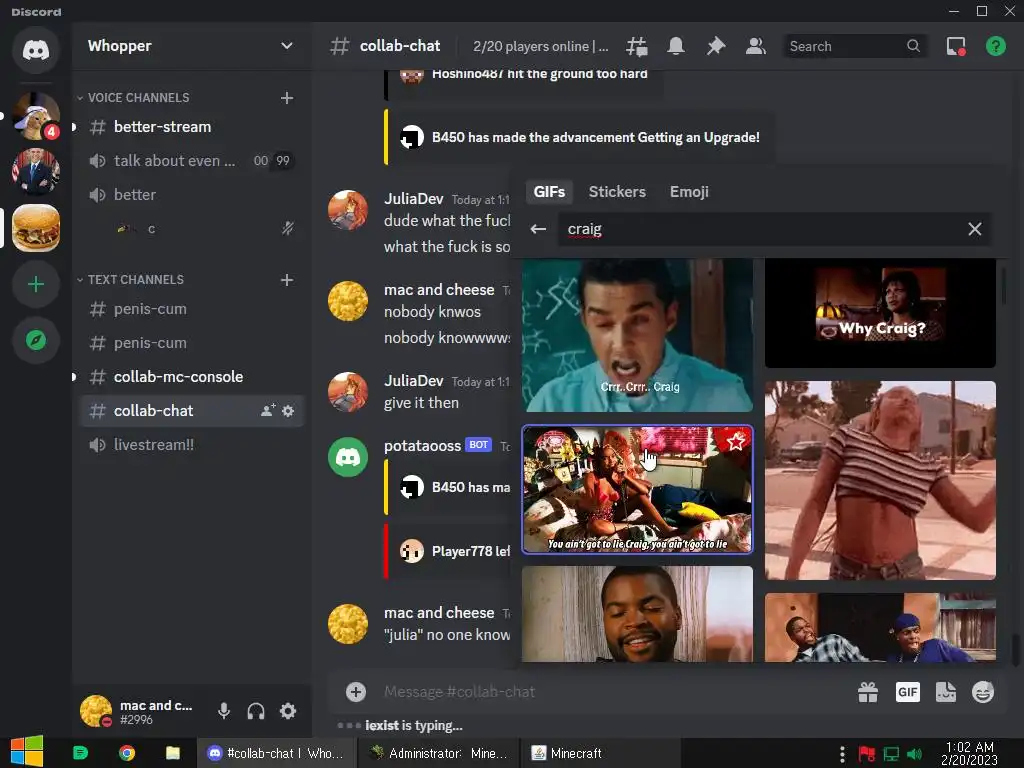Toggle the member list
The height and width of the screenshot is (768, 1024).
(756, 46)
